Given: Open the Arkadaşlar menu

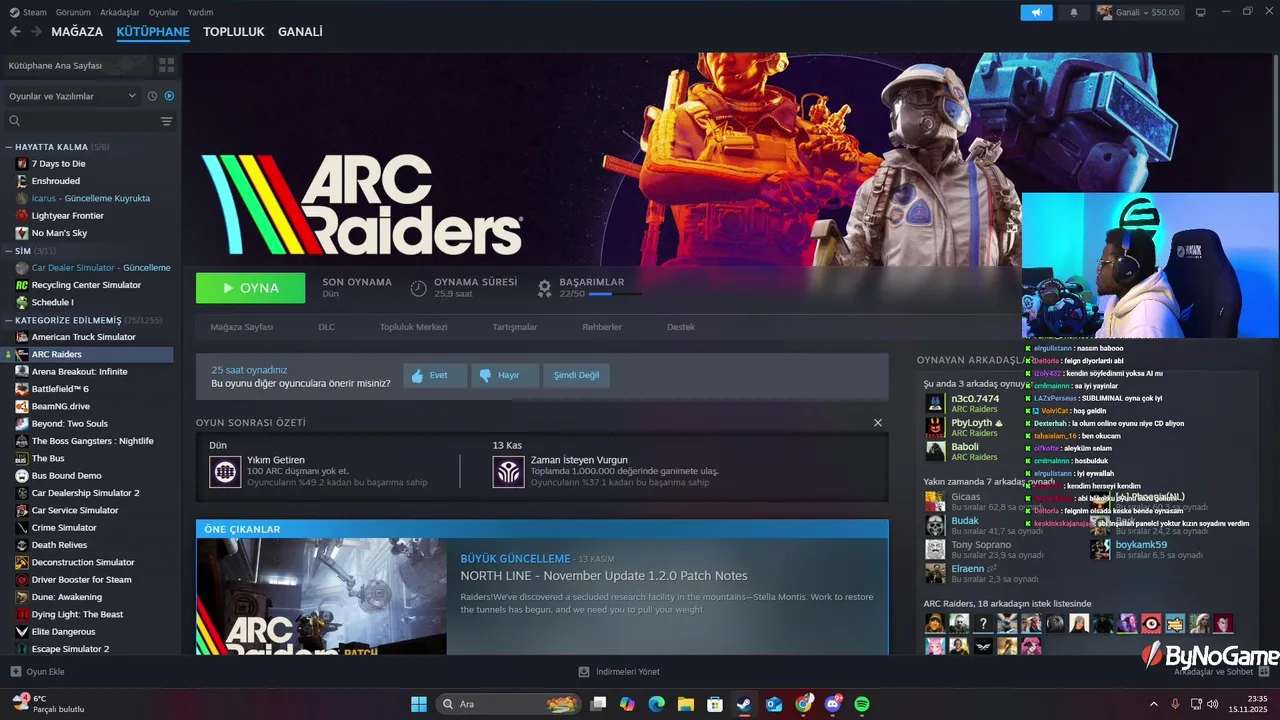Looking at the screenshot, I should point(120,12).
